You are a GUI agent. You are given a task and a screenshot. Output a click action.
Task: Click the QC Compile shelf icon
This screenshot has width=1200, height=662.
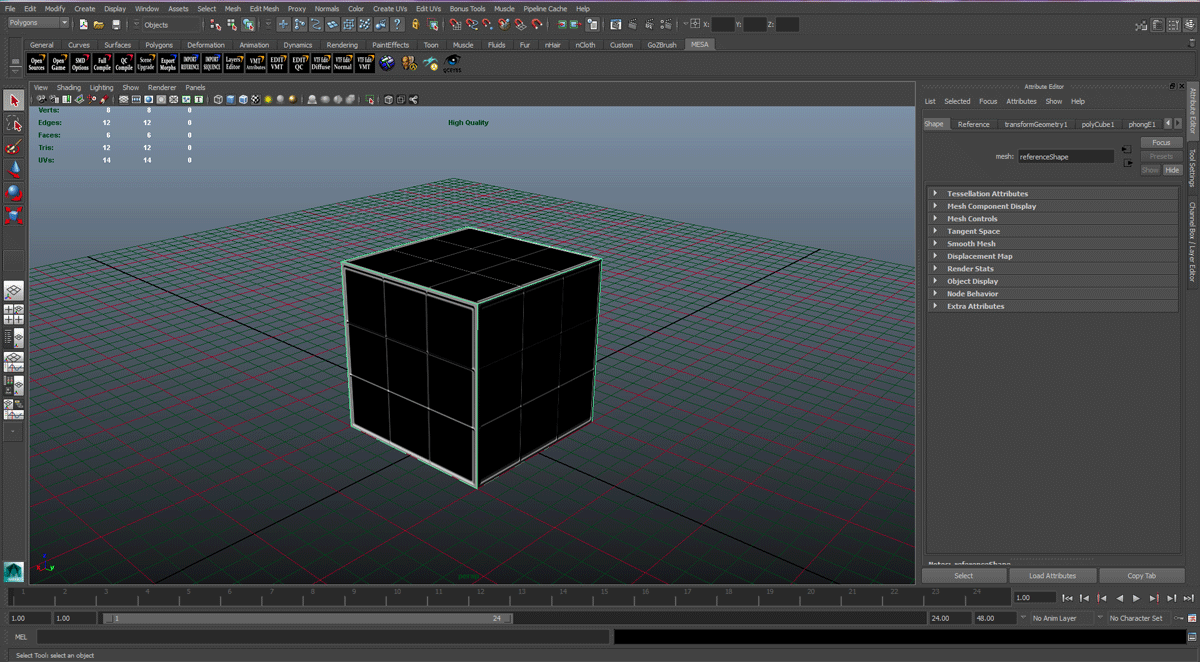[x=124, y=63]
